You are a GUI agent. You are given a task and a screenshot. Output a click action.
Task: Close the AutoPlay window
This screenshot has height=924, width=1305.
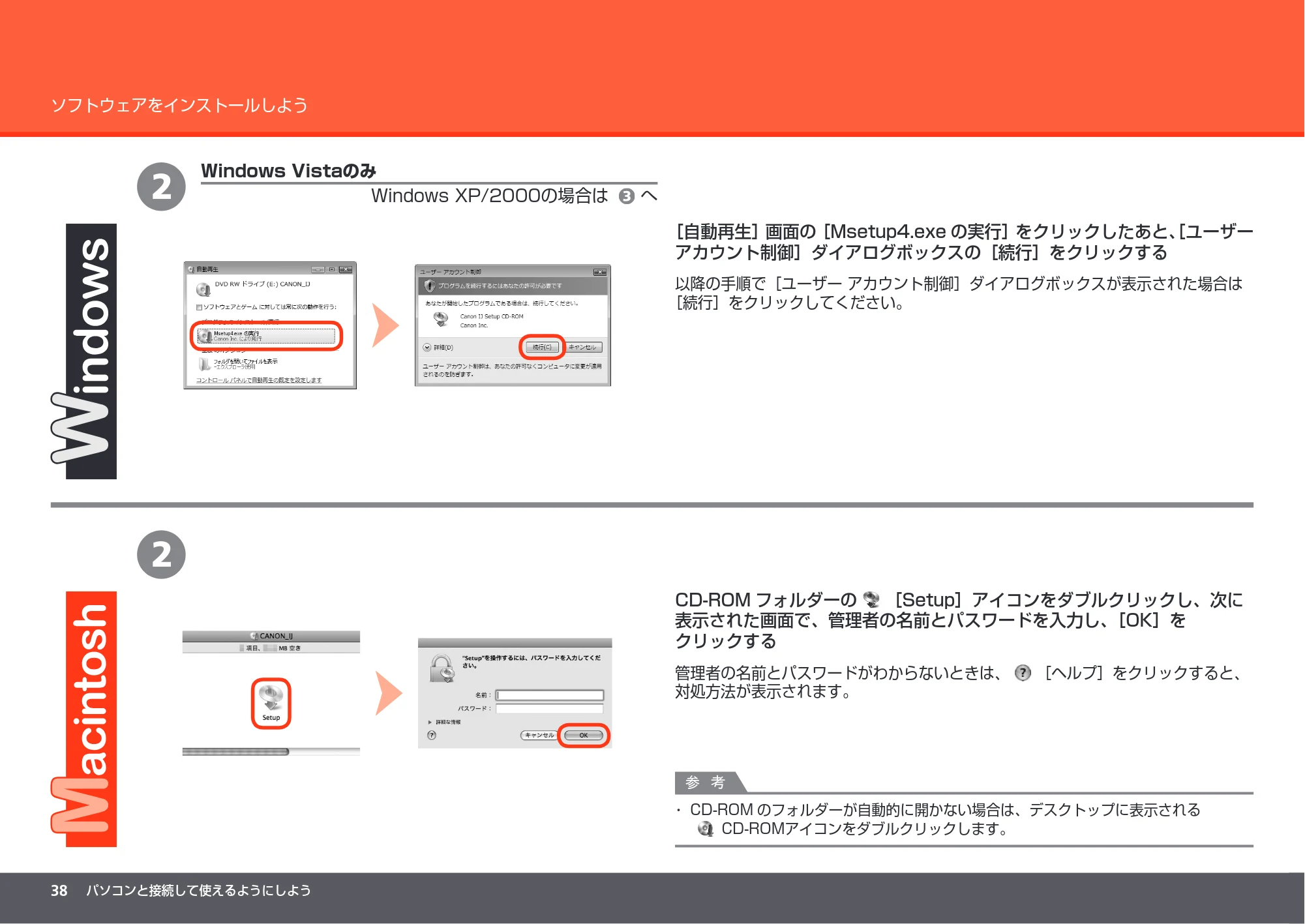click(x=345, y=269)
